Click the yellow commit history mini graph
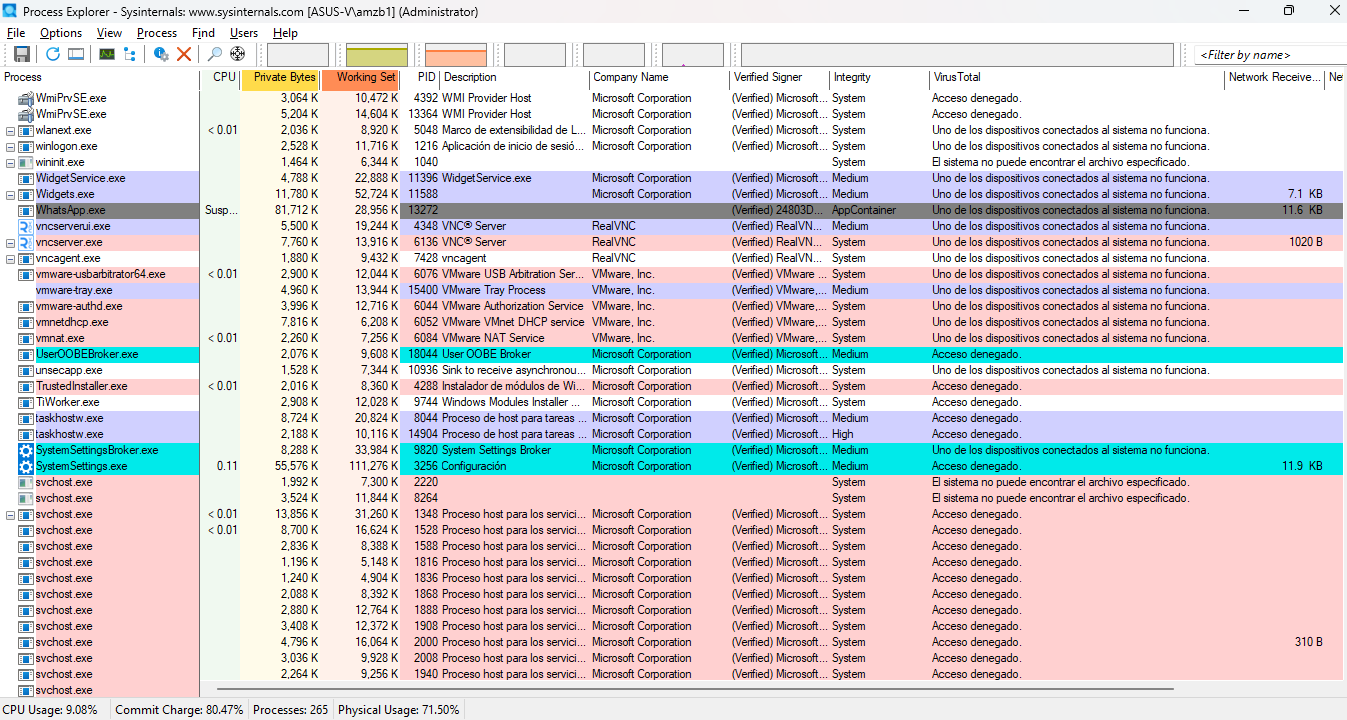Image resolution: width=1347 pixels, height=720 pixels. pos(377,54)
